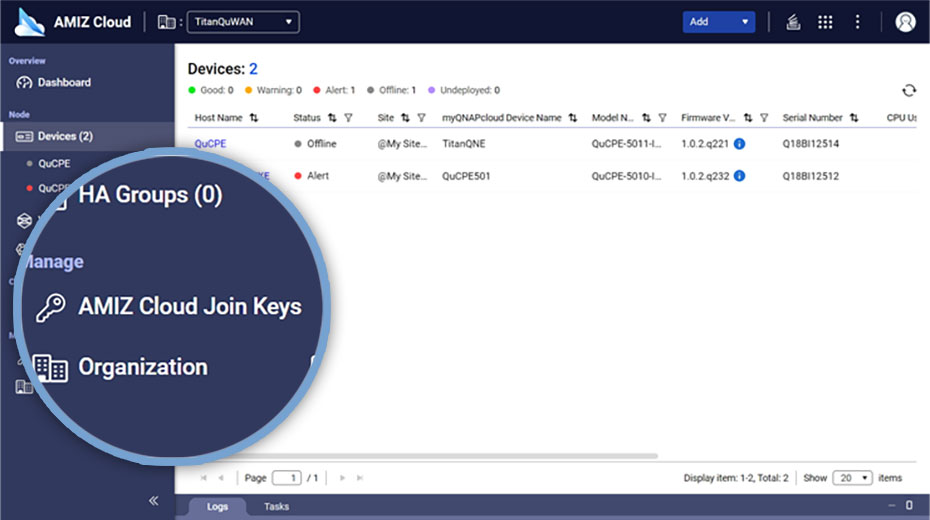Click the page number input field

click(x=287, y=478)
